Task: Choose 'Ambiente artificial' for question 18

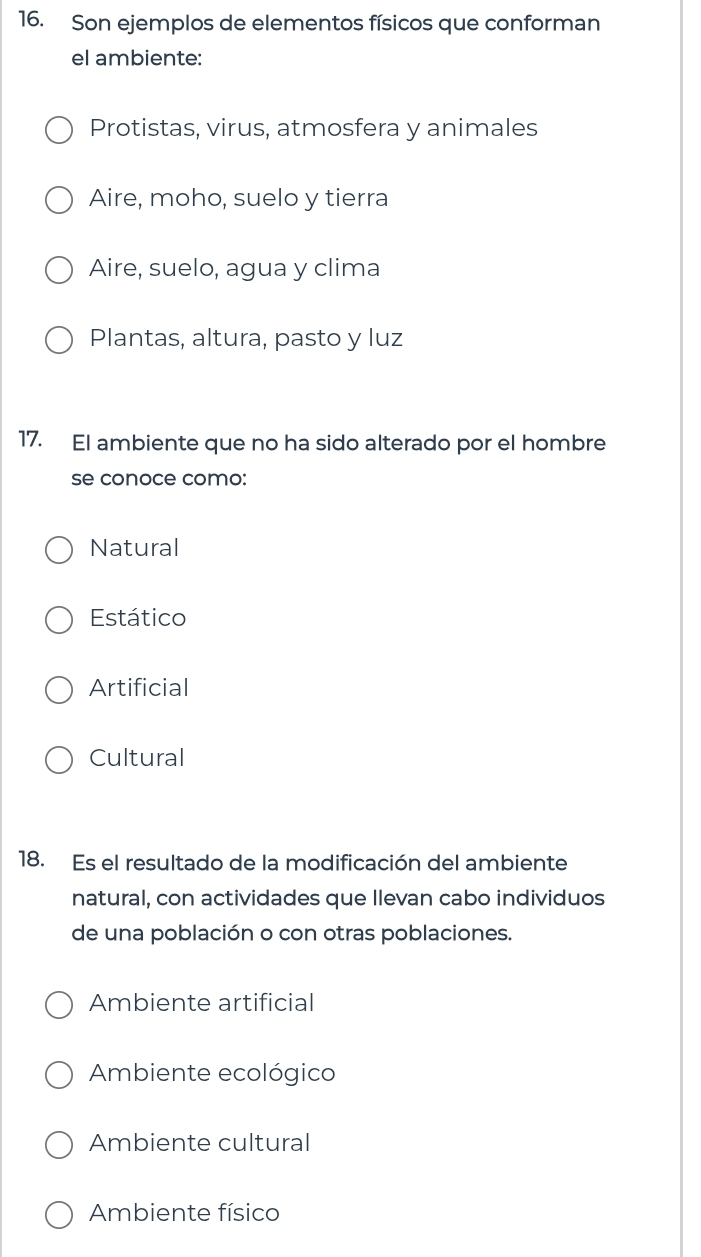Action: coord(59,1005)
